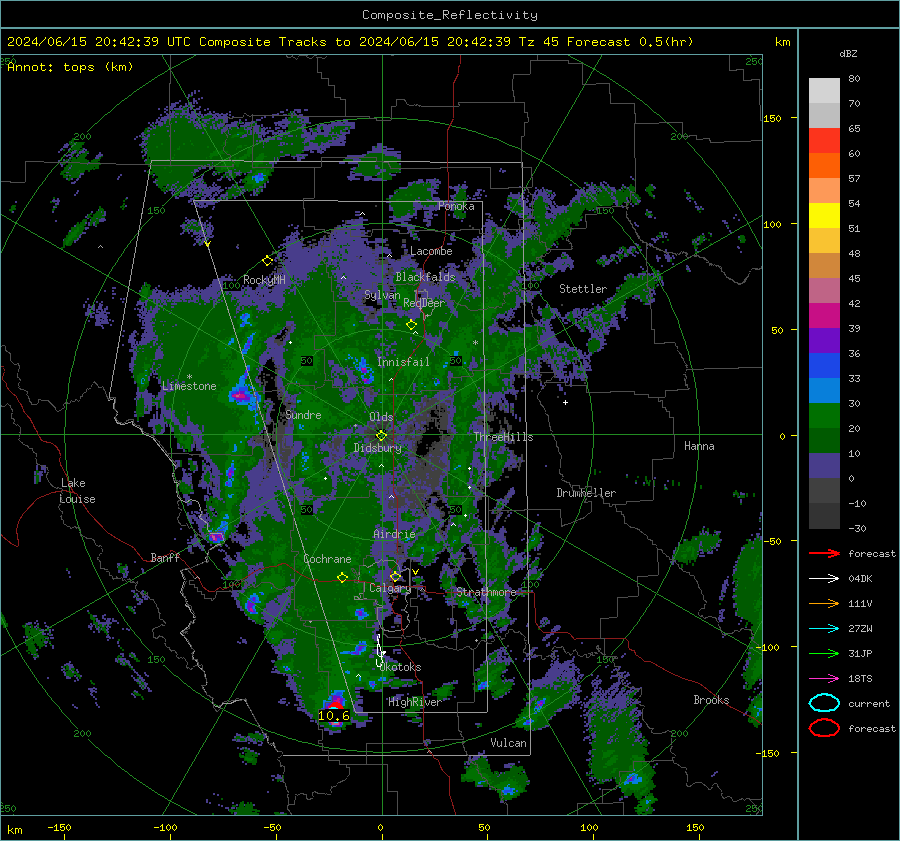The width and height of the screenshot is (900, 841).
Task: Click the Brooks town label
Action: click(x=711, y=700)
